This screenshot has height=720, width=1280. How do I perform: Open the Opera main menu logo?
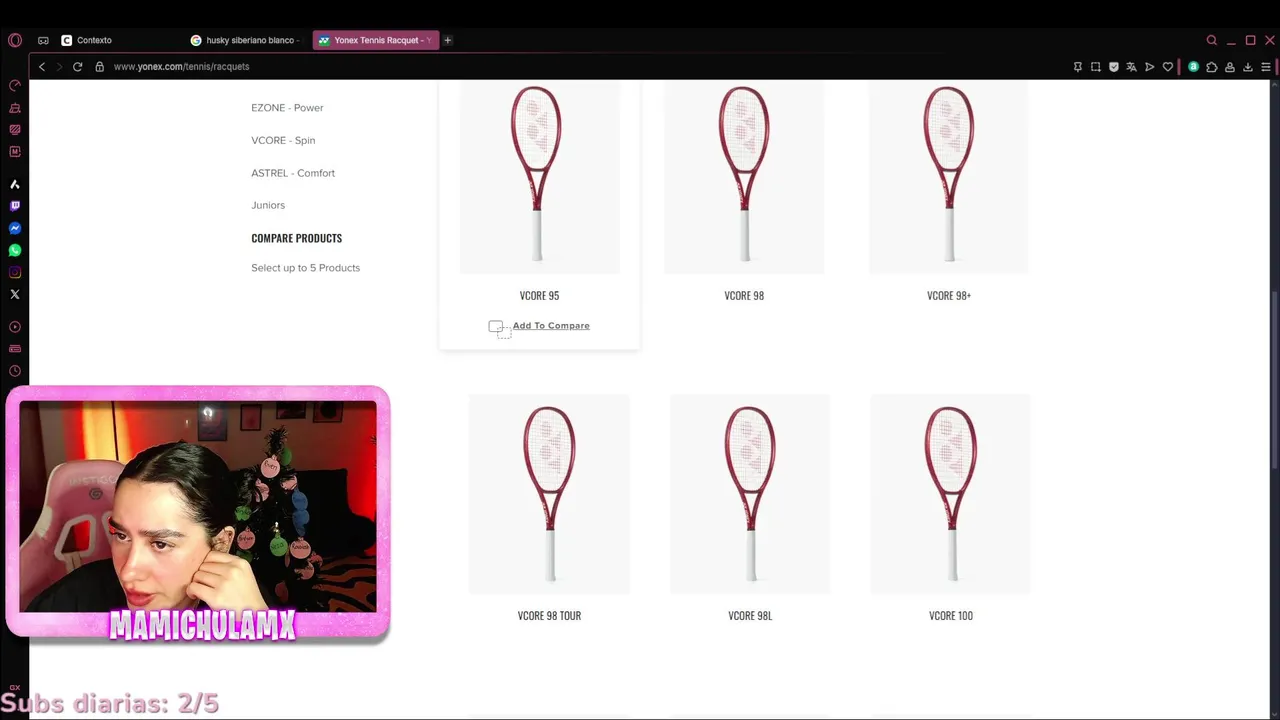click(x=15, y=40)
